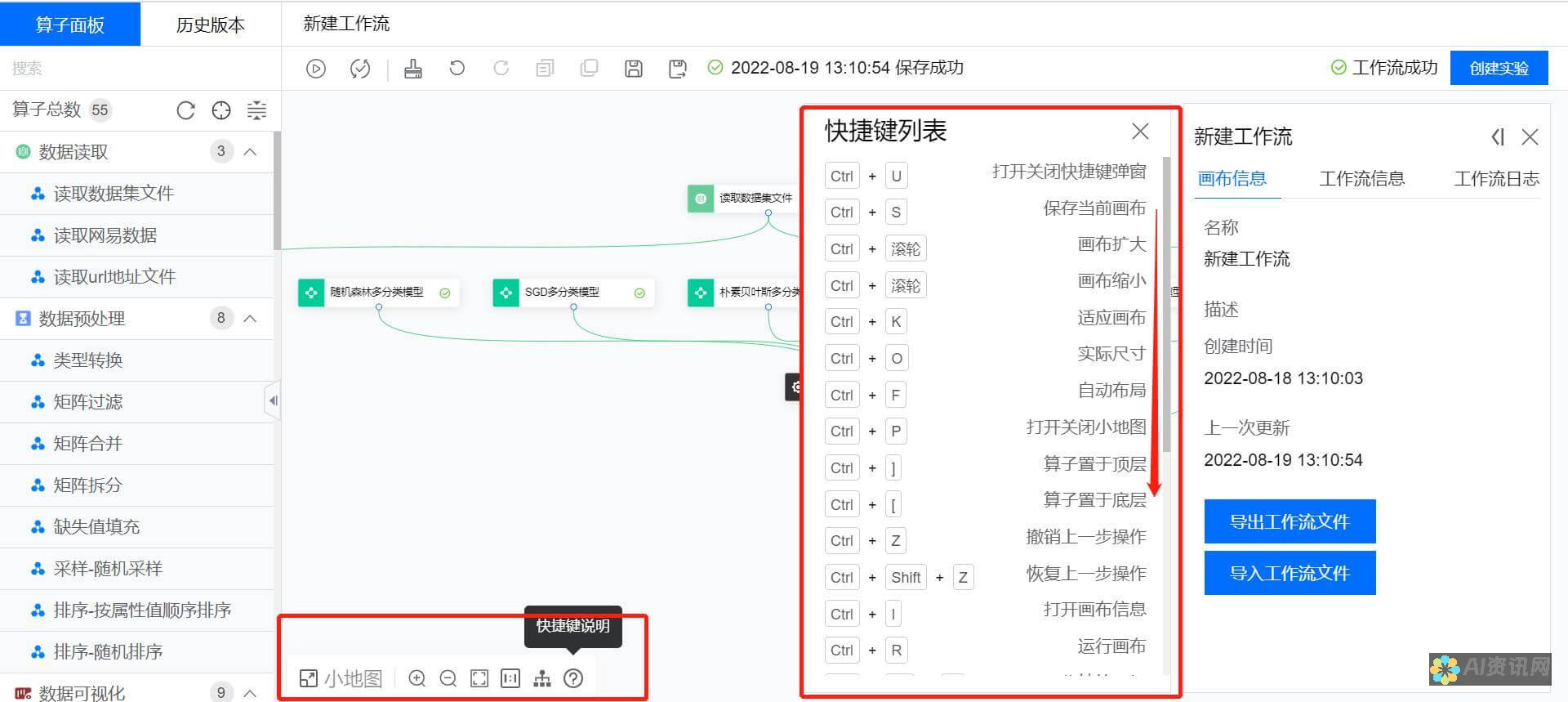This screenshot has height=702, width=1568.
Task: Select 读取网易数据 operator
Action: (136, 235)
